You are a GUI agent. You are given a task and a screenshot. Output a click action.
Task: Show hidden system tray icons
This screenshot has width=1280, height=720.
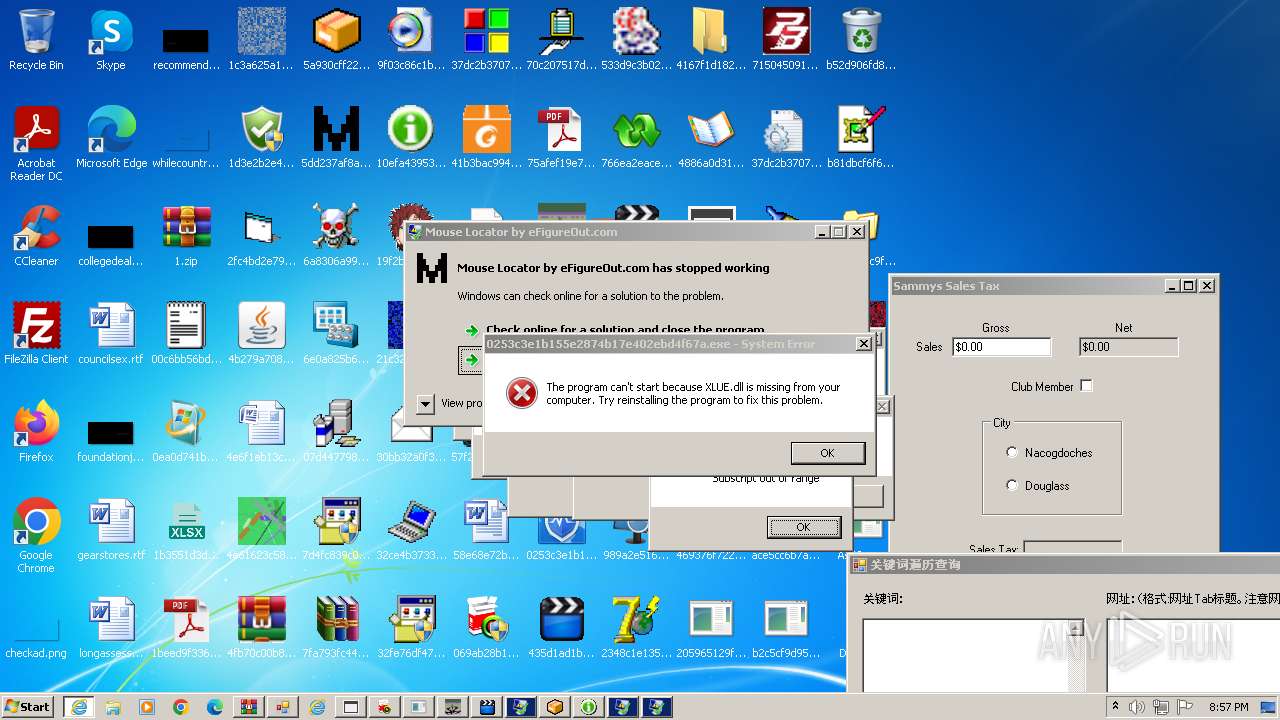point(1116,707)
